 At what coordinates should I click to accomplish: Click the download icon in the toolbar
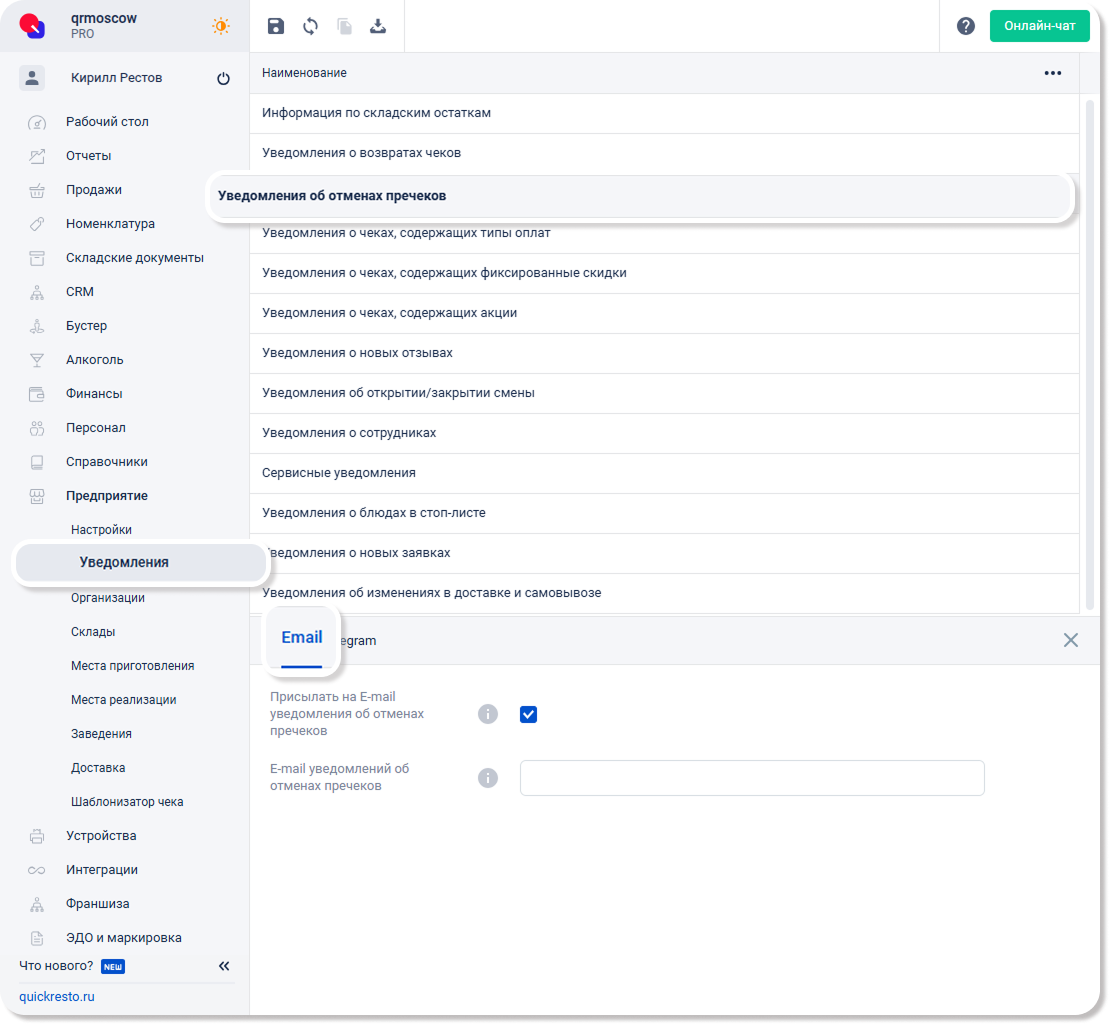point(378,27)
